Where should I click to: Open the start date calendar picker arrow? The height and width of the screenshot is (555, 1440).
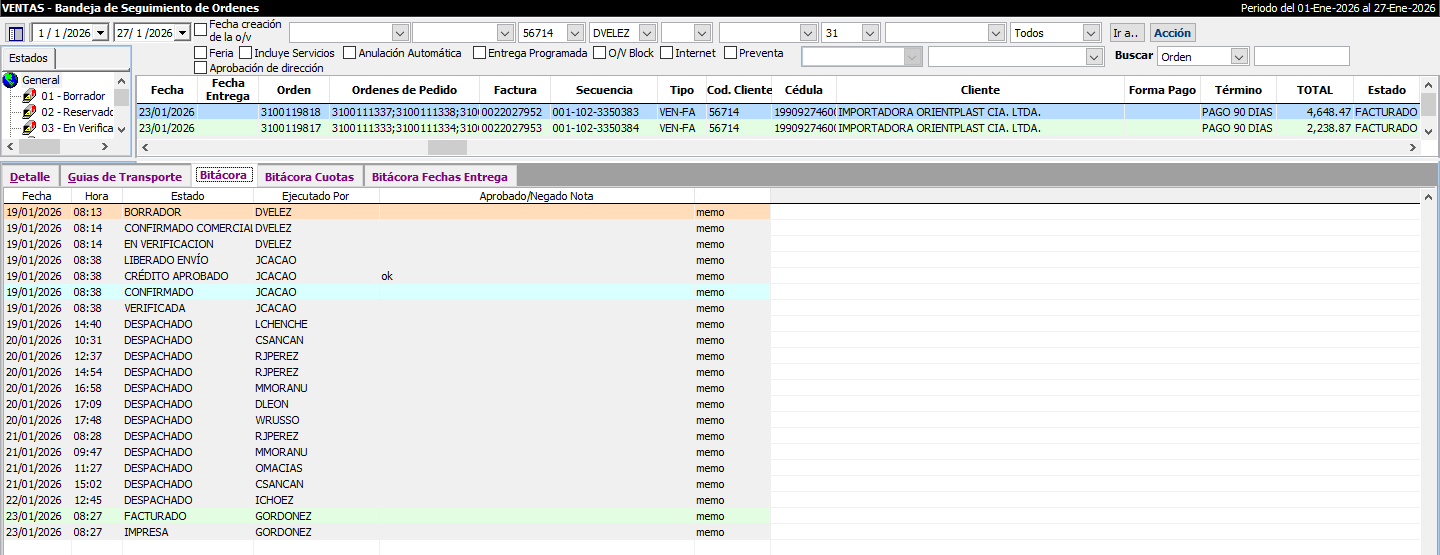(x=100, y=33)
